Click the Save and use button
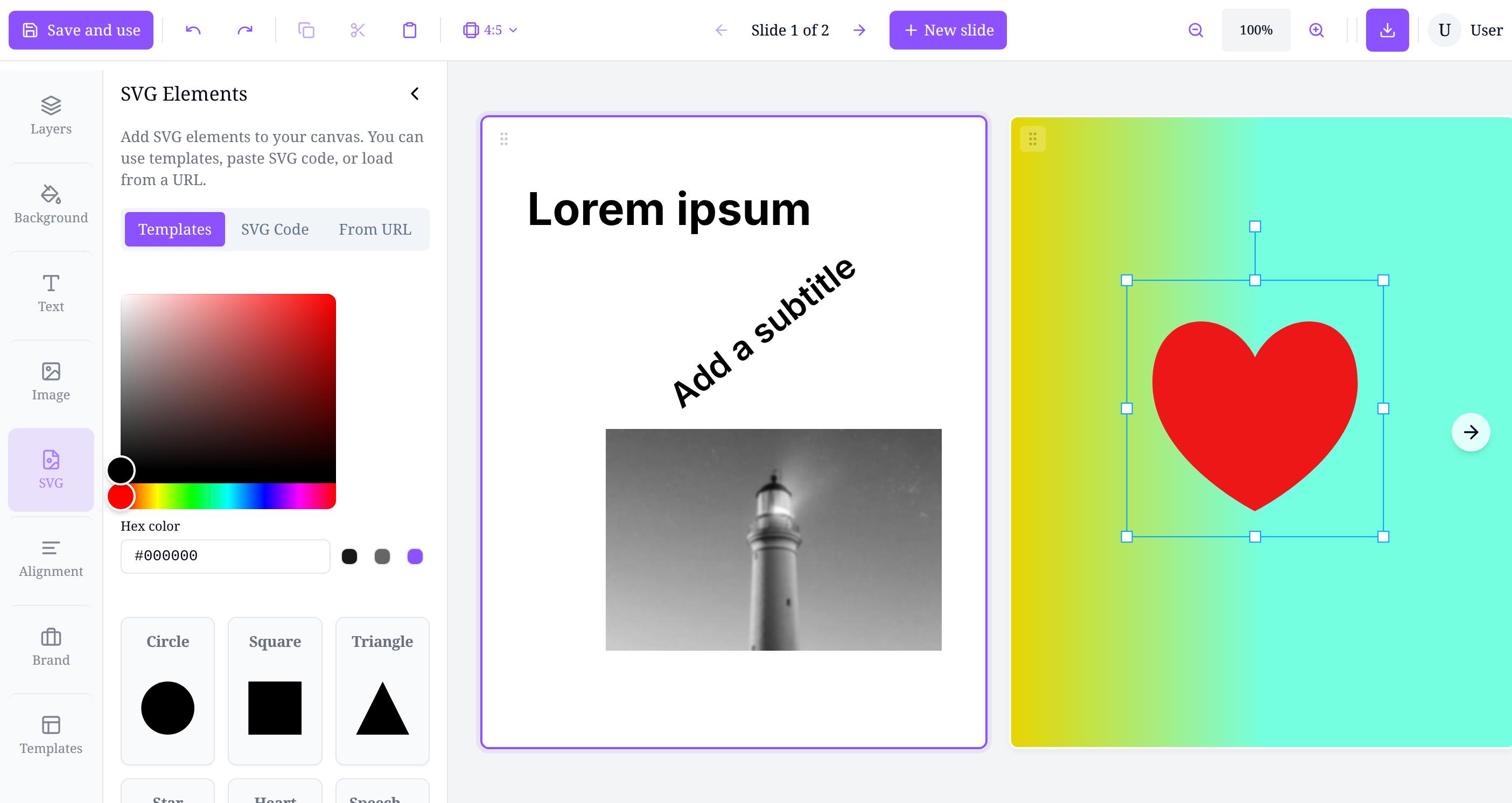Viewport: 1512px width, 803px height. click(x=81, y=30)
